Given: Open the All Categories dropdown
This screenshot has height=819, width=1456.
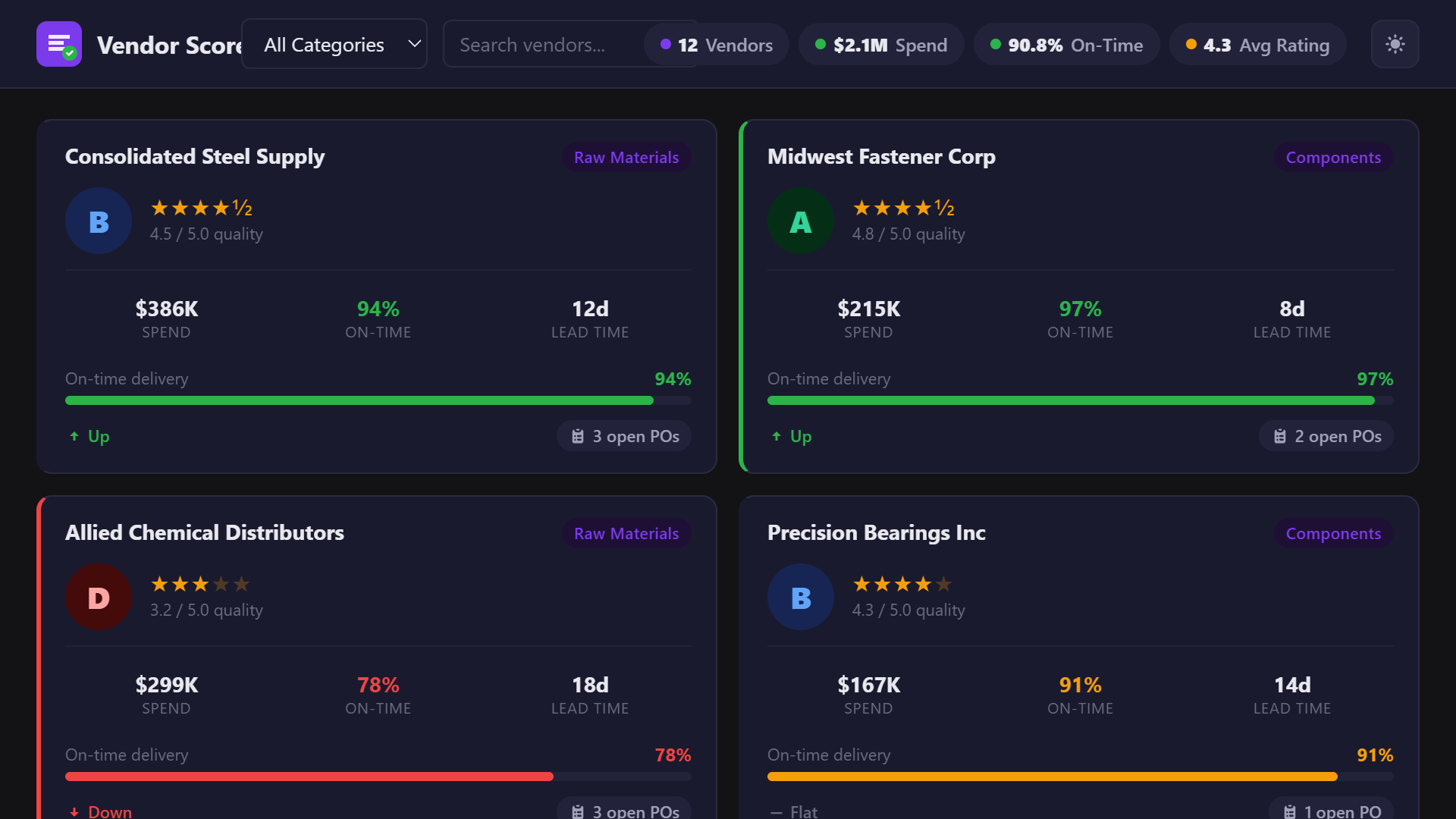Looking at the screenshot, I should pos(334,44).
